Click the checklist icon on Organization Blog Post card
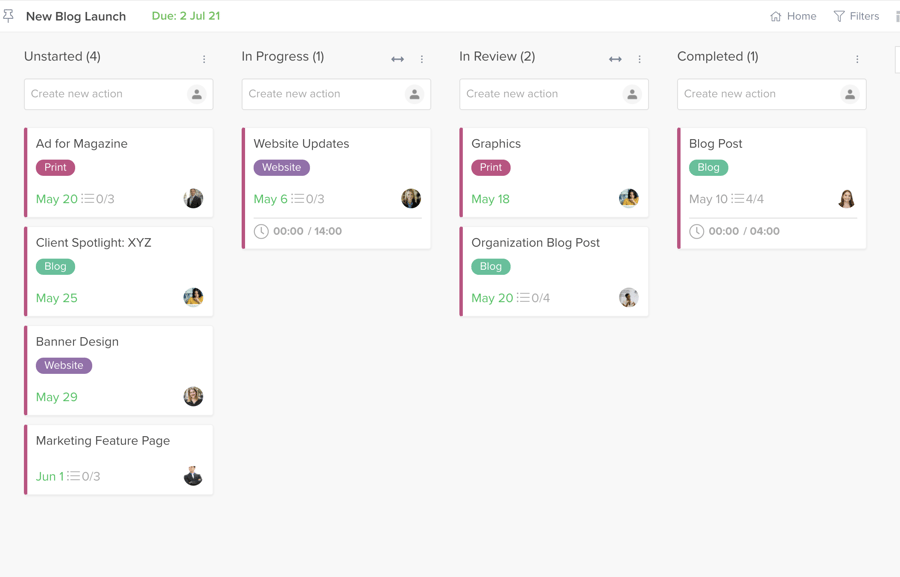Screen dimensions: 900x577 point(523,298)
